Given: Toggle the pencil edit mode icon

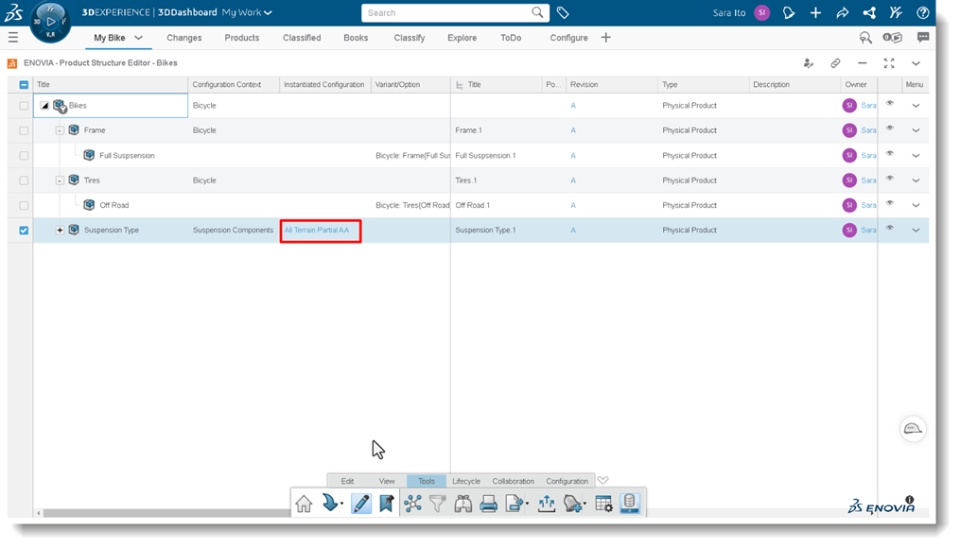Looking at the screenshot, I should (x=361, y=503).
